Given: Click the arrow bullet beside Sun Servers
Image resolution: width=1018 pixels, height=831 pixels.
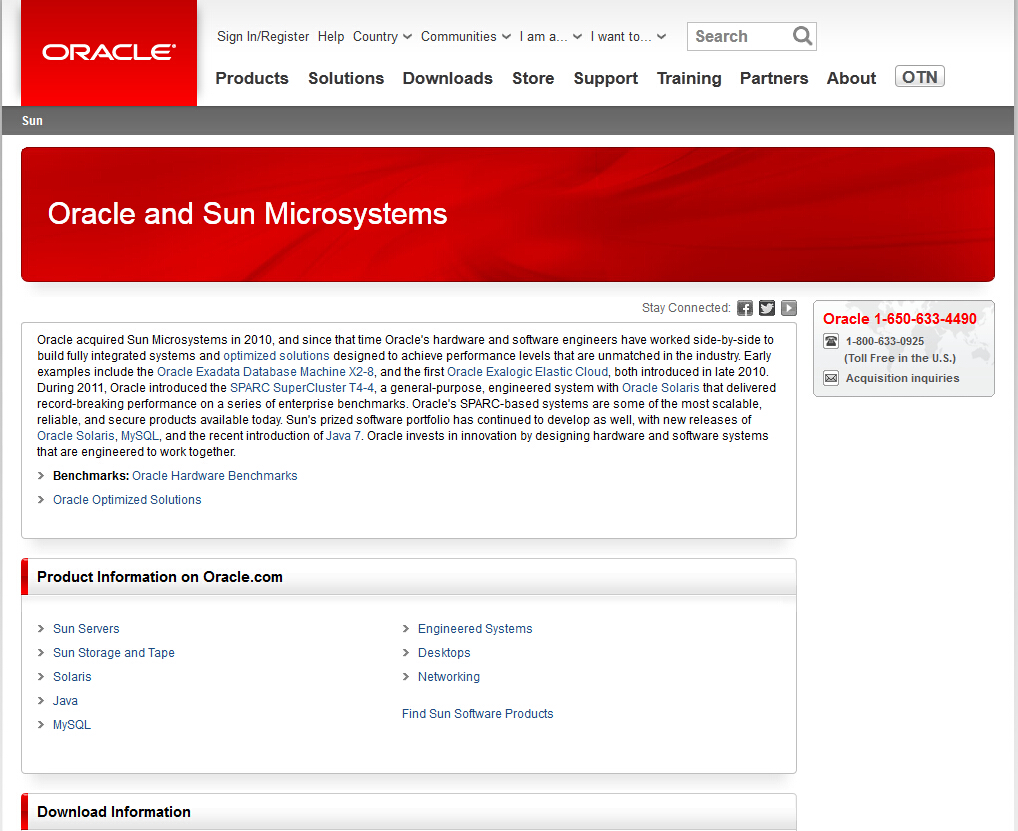Looking at the screenshot, I should click(x=41, y=628).
